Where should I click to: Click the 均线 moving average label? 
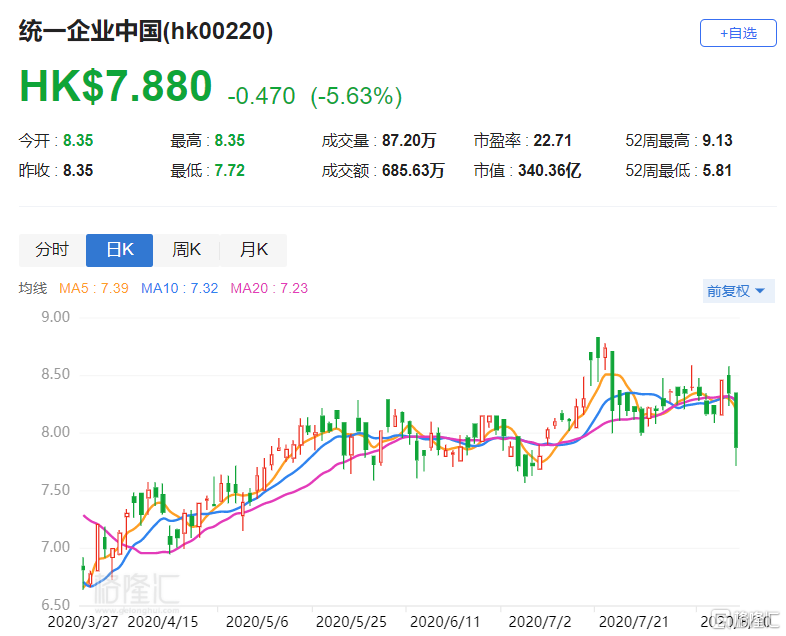click(33, 288)
